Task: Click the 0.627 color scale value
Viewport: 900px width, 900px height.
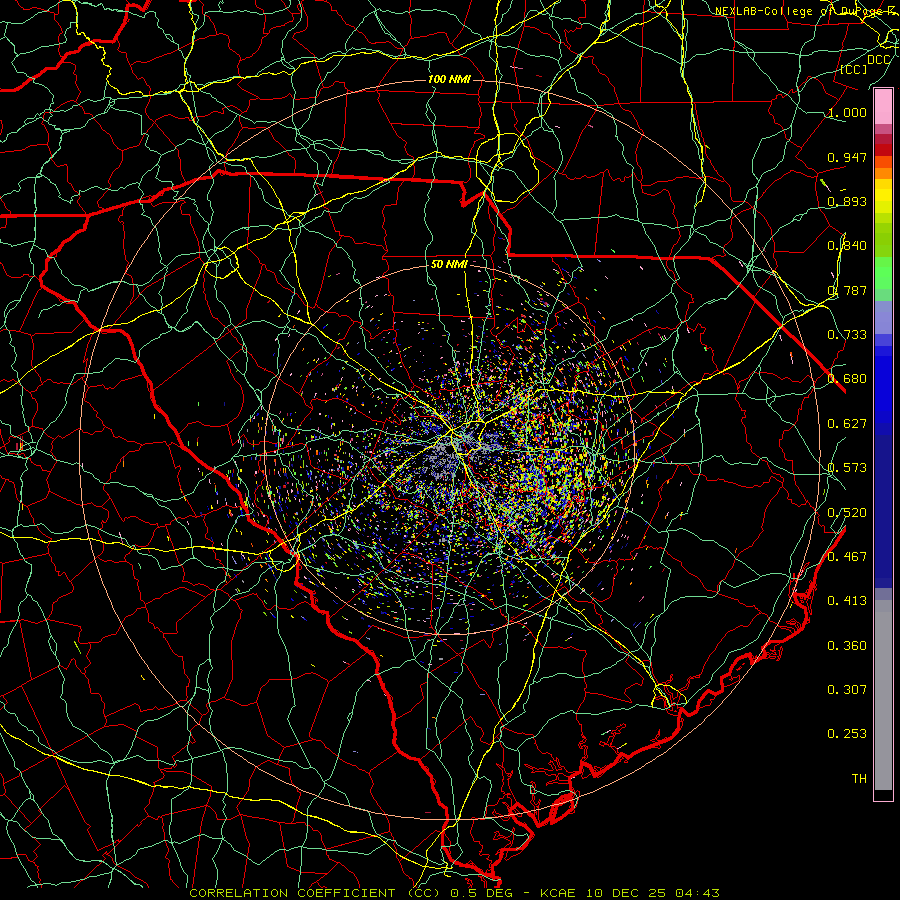Action: click(x=847, y=424)
